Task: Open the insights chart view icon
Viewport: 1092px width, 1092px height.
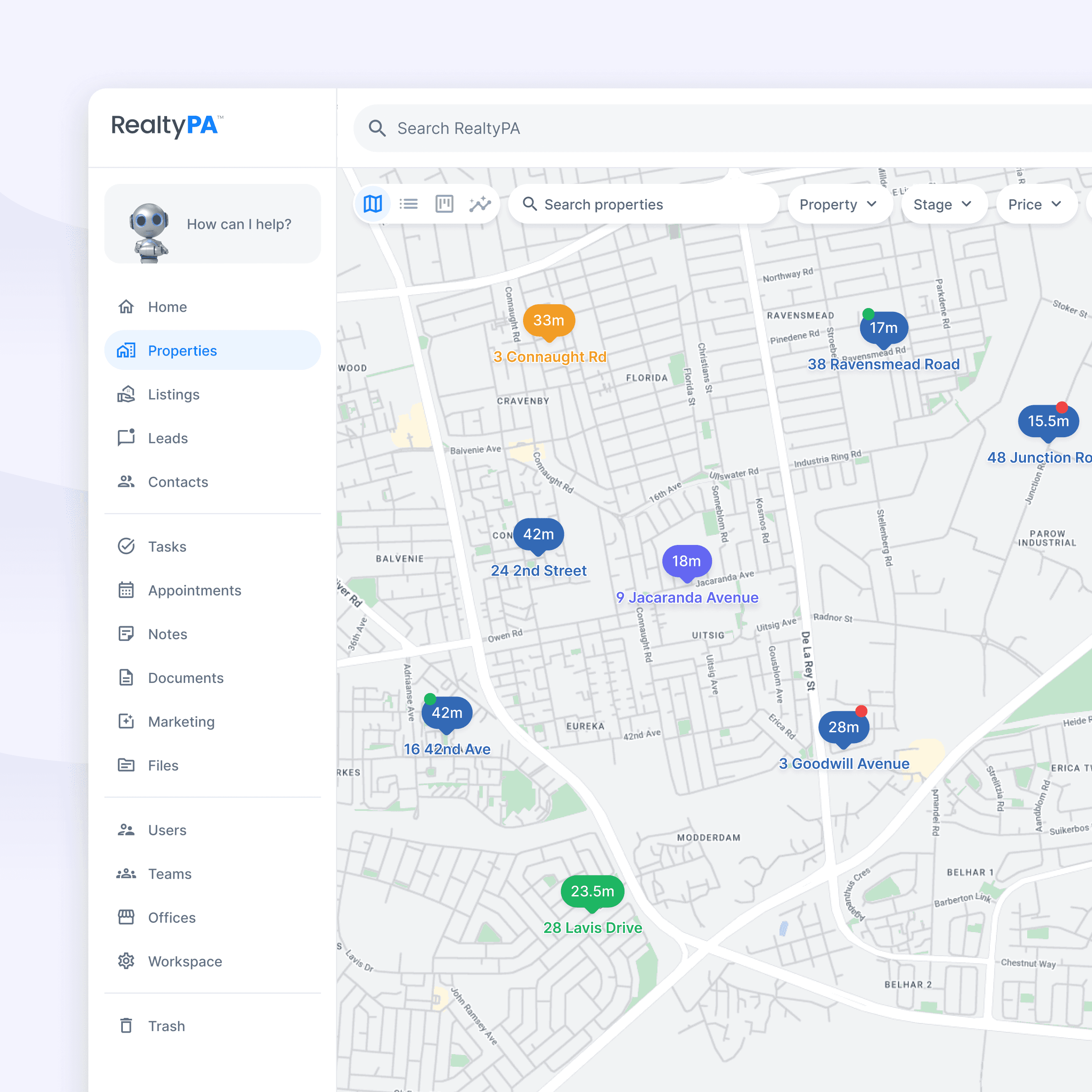Action: pos(480,204)
